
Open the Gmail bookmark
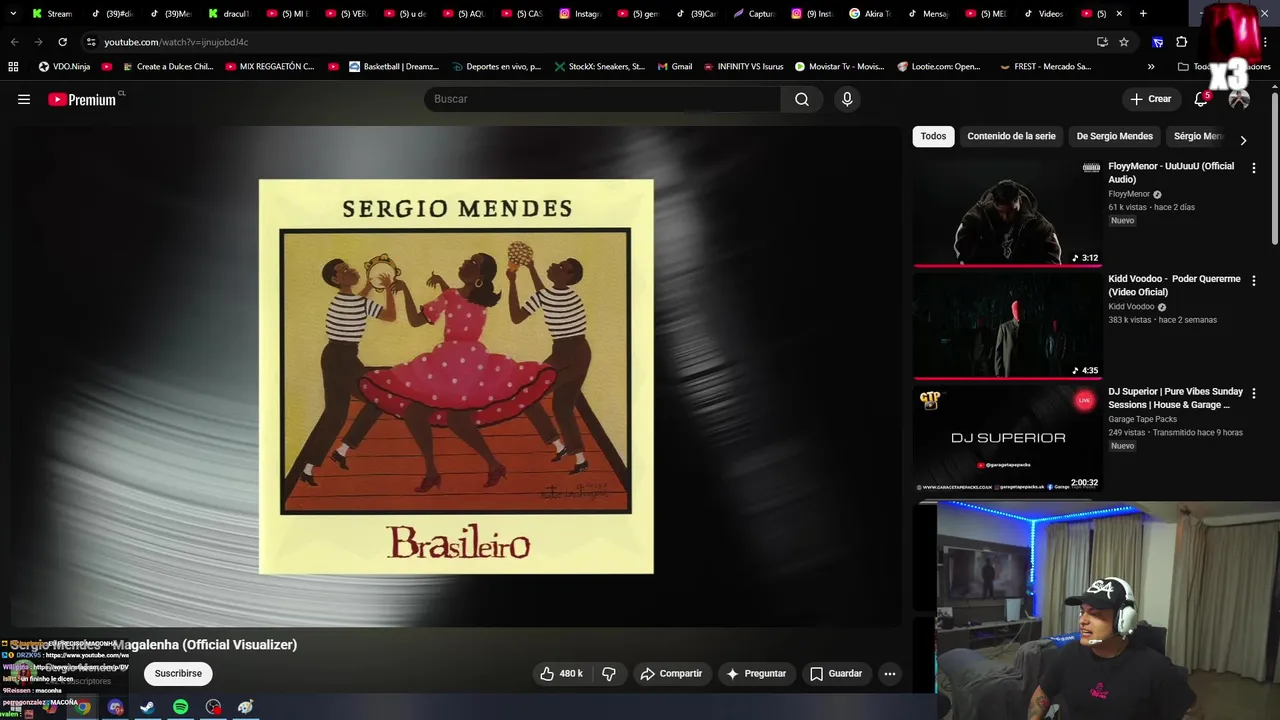[x=675, y=67]
